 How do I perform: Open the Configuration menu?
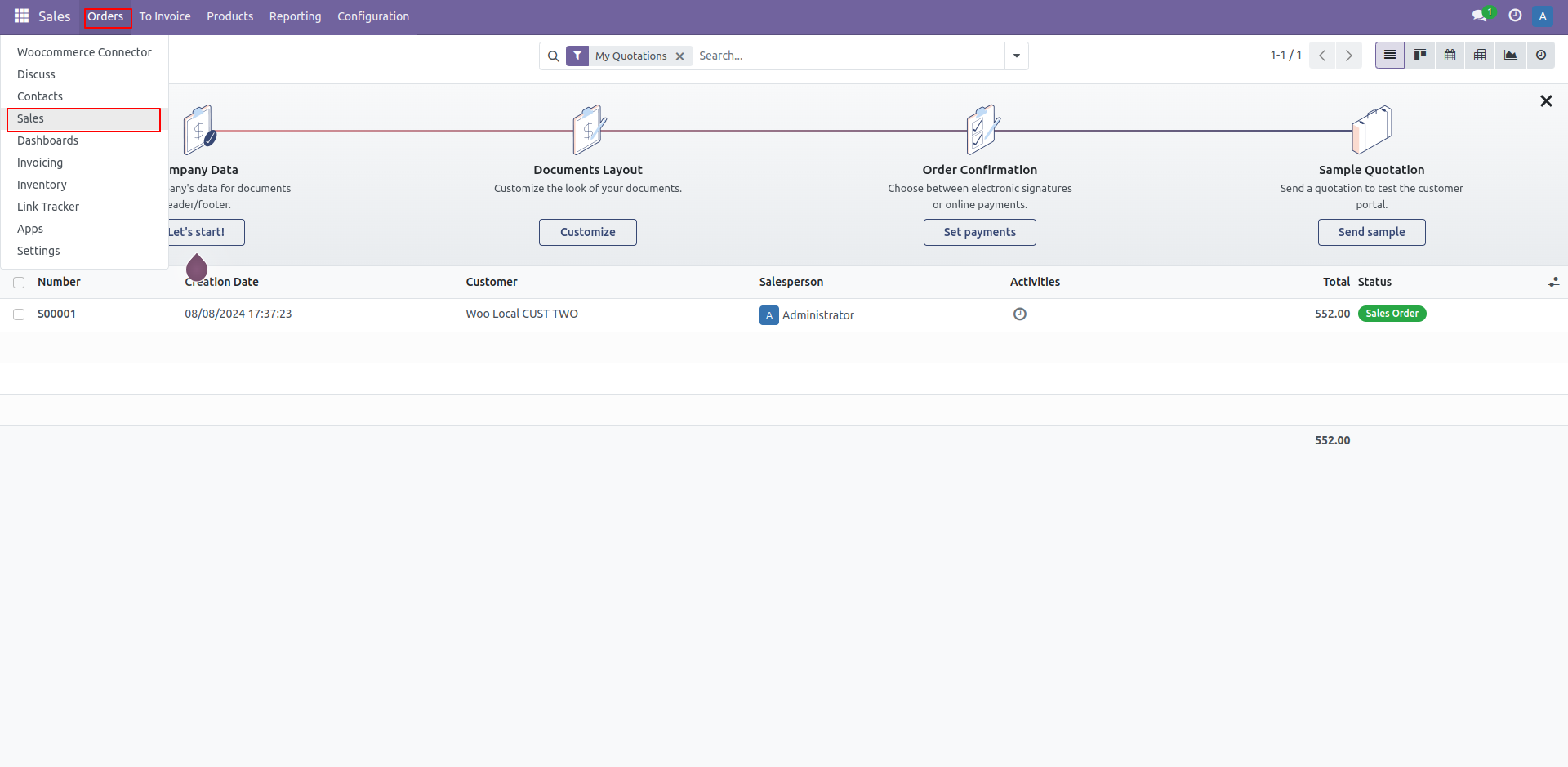coord(373,16)
